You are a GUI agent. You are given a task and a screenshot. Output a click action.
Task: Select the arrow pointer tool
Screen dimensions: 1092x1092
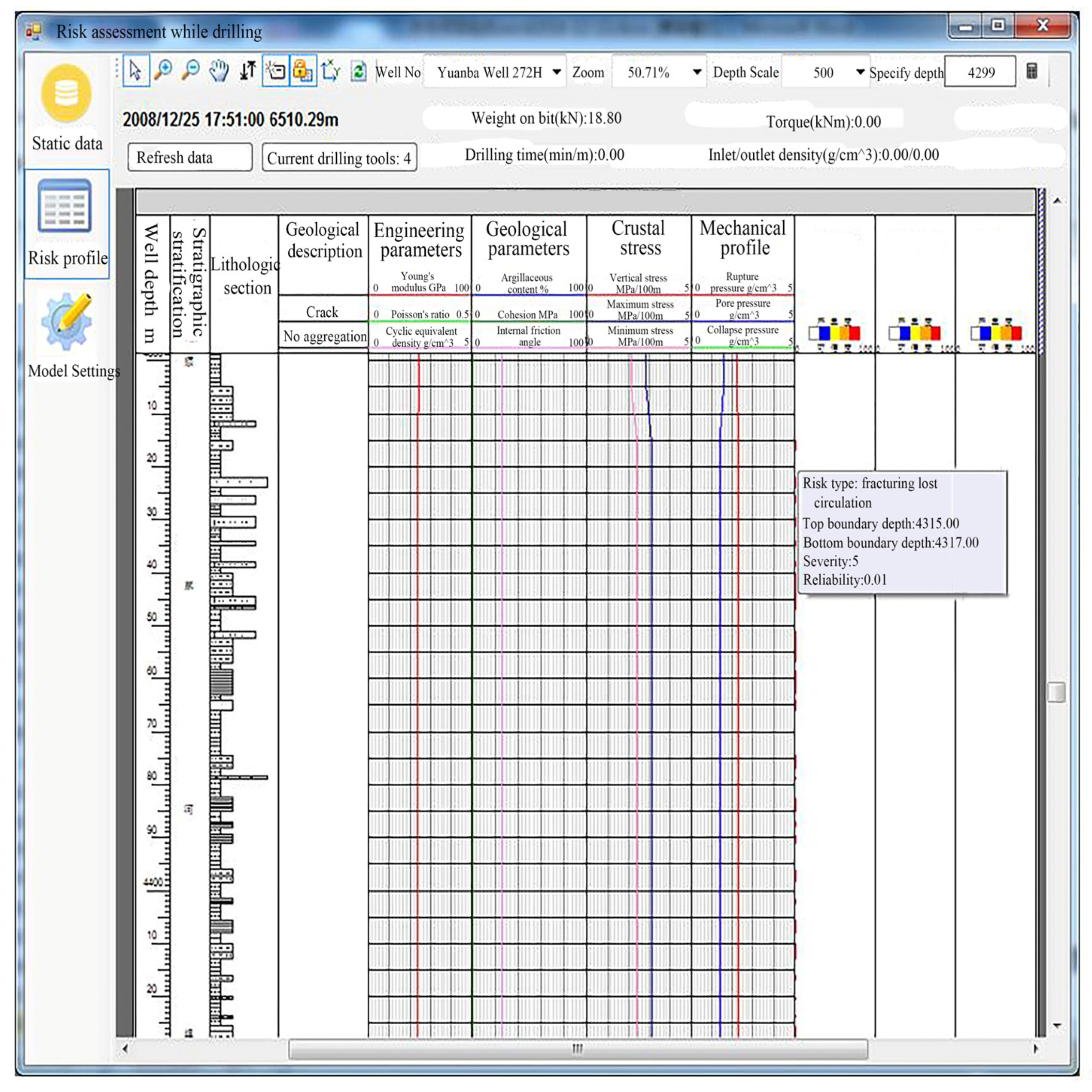(x=136, y=71)
